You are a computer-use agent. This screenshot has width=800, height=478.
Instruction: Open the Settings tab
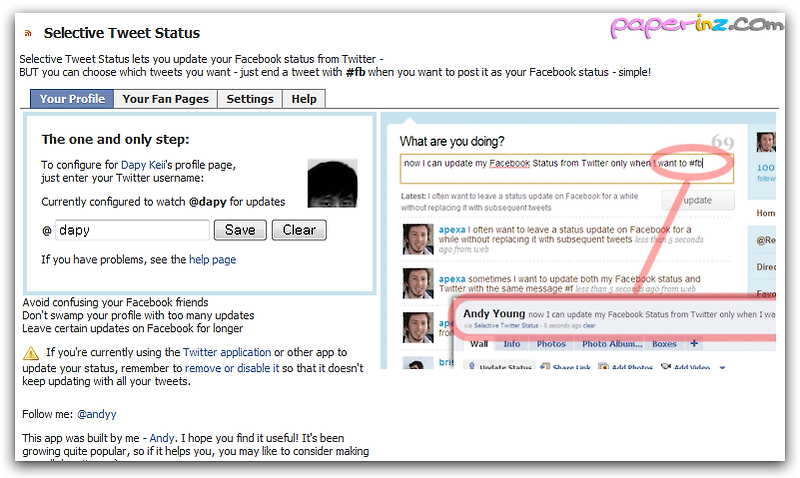(250, 99)
